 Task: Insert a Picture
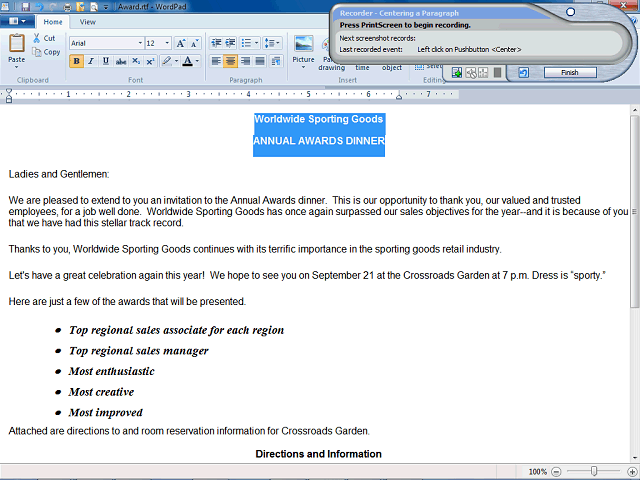tap(303, 50)
